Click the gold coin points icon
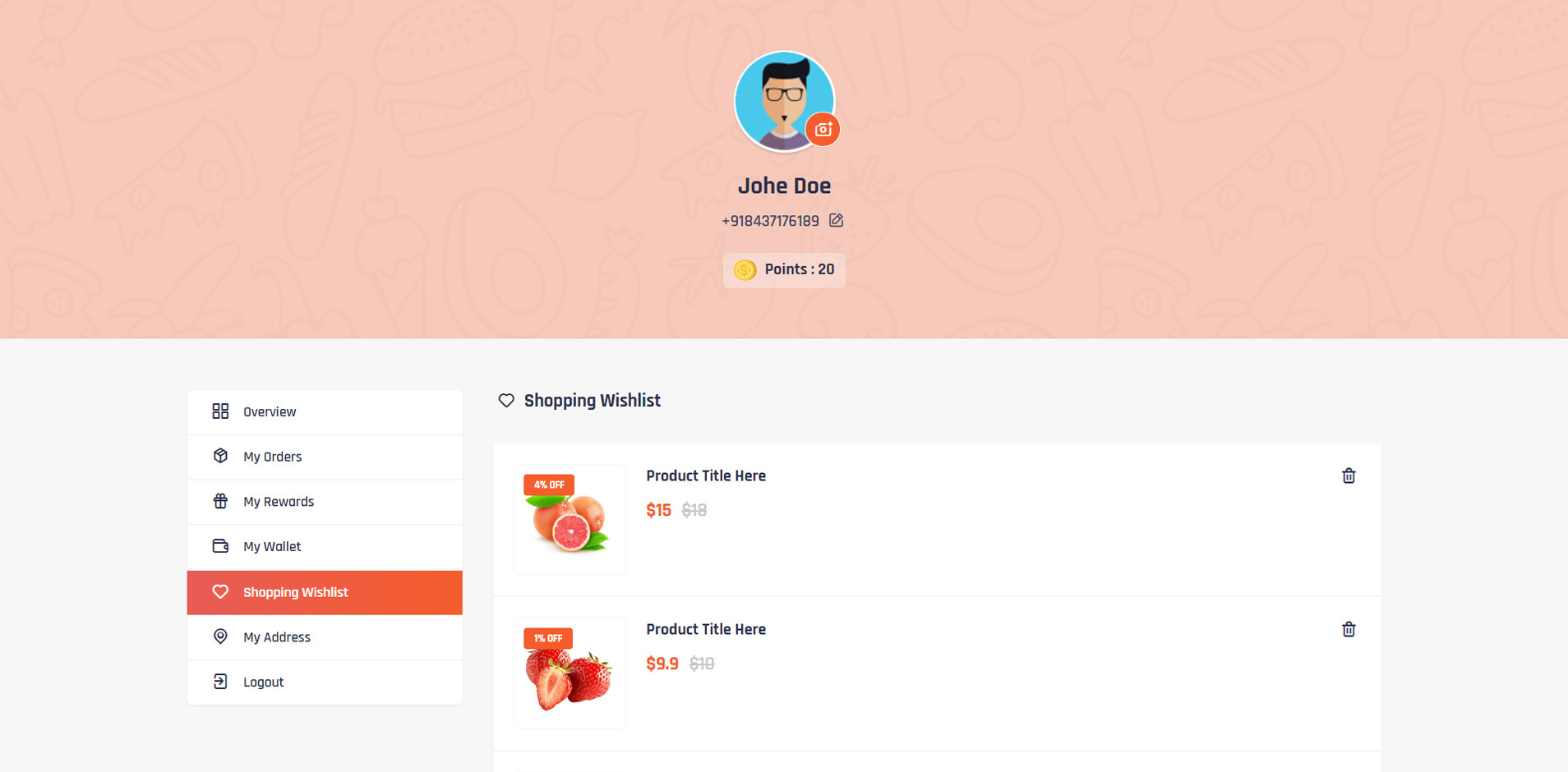The width and height of the screenshot is (1568, 772). [745, 270]
